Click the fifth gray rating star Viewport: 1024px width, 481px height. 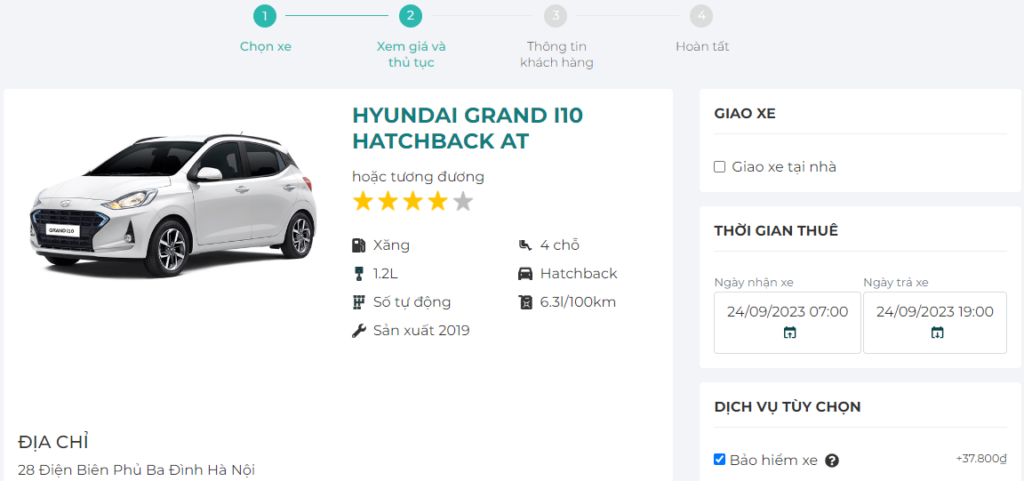[462, 202]
